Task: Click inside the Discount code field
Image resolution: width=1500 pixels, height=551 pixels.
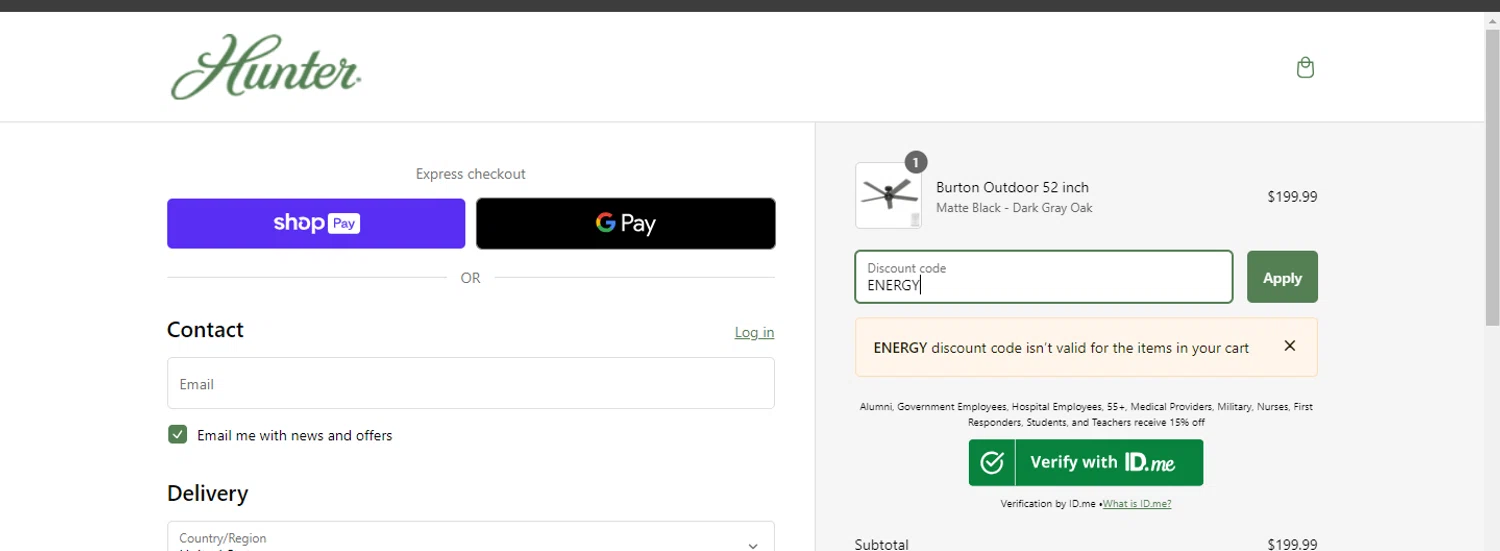Action: [1044, 277]
